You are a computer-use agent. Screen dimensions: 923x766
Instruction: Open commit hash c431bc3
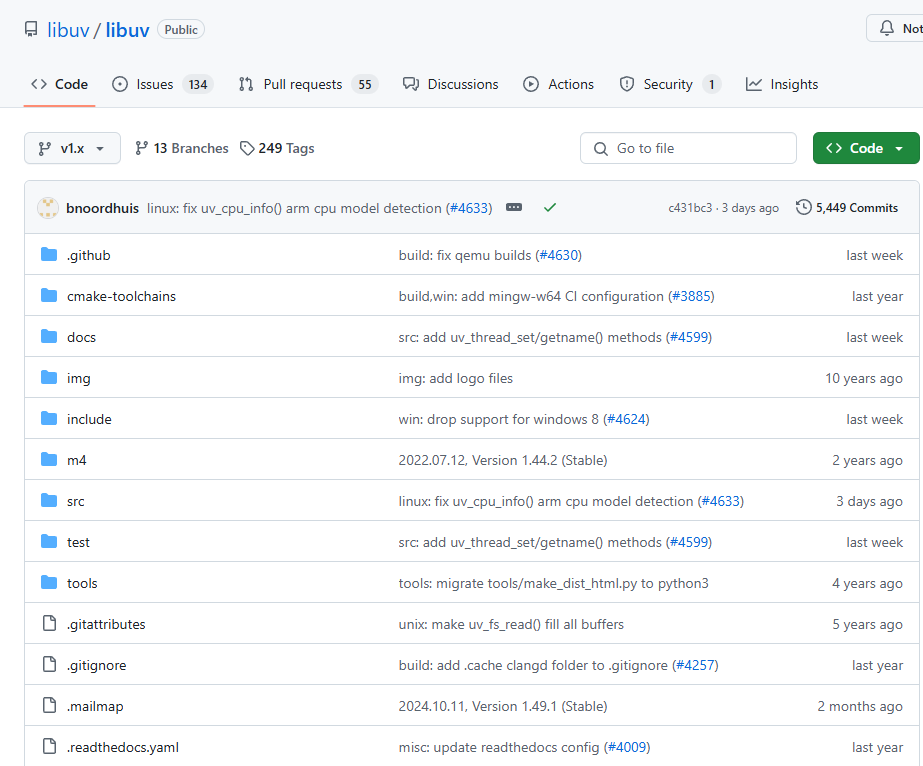click(x=690, y=208)
